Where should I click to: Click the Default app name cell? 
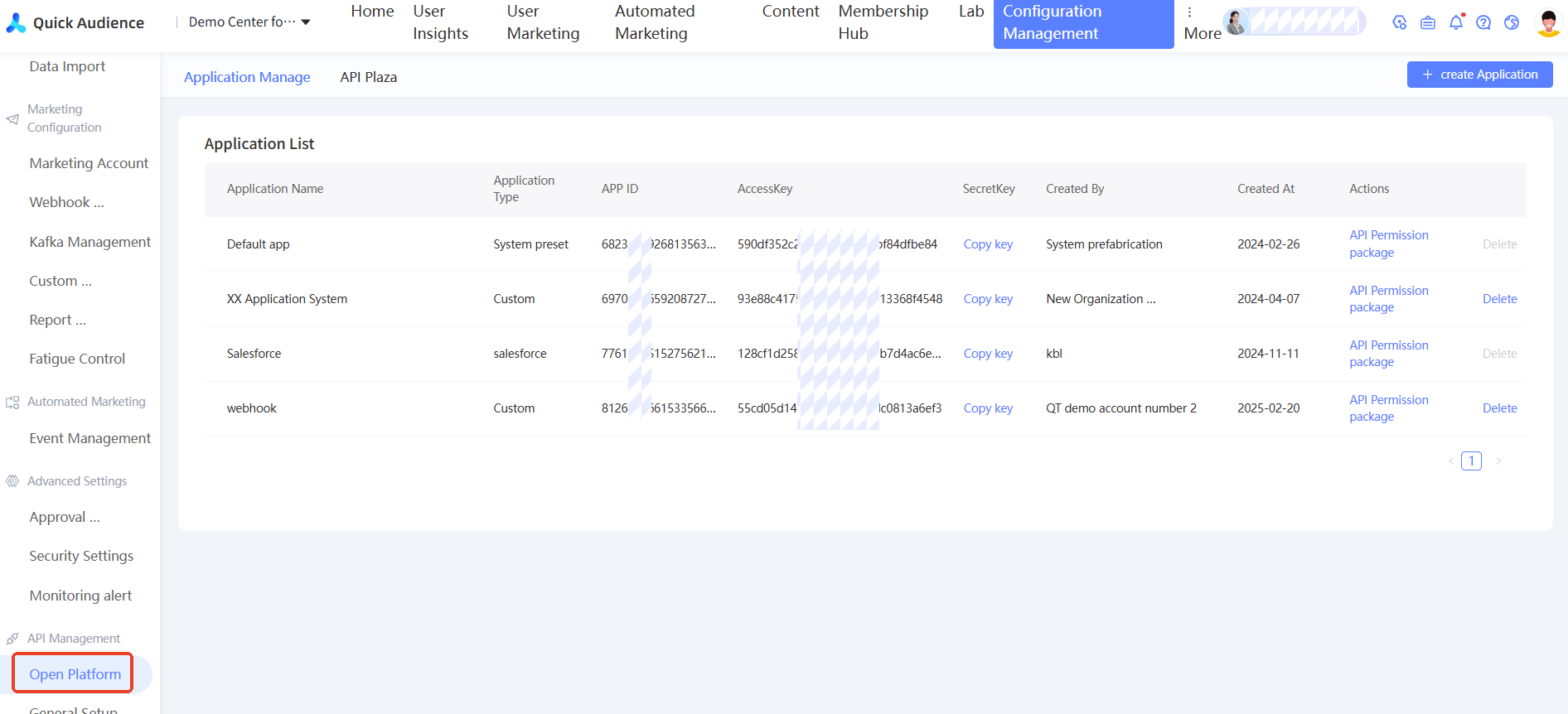258,244
